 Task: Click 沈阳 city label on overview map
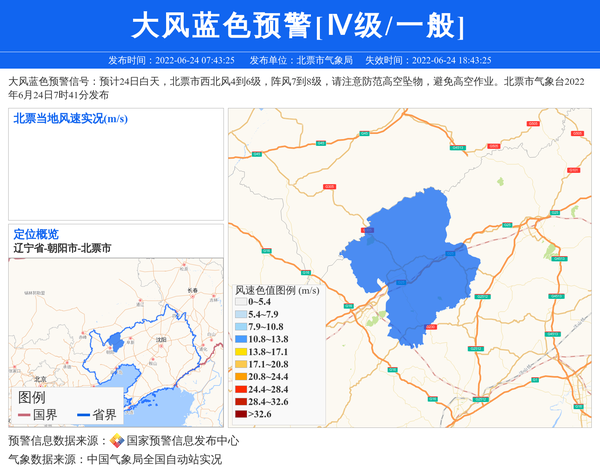[160, 340]
